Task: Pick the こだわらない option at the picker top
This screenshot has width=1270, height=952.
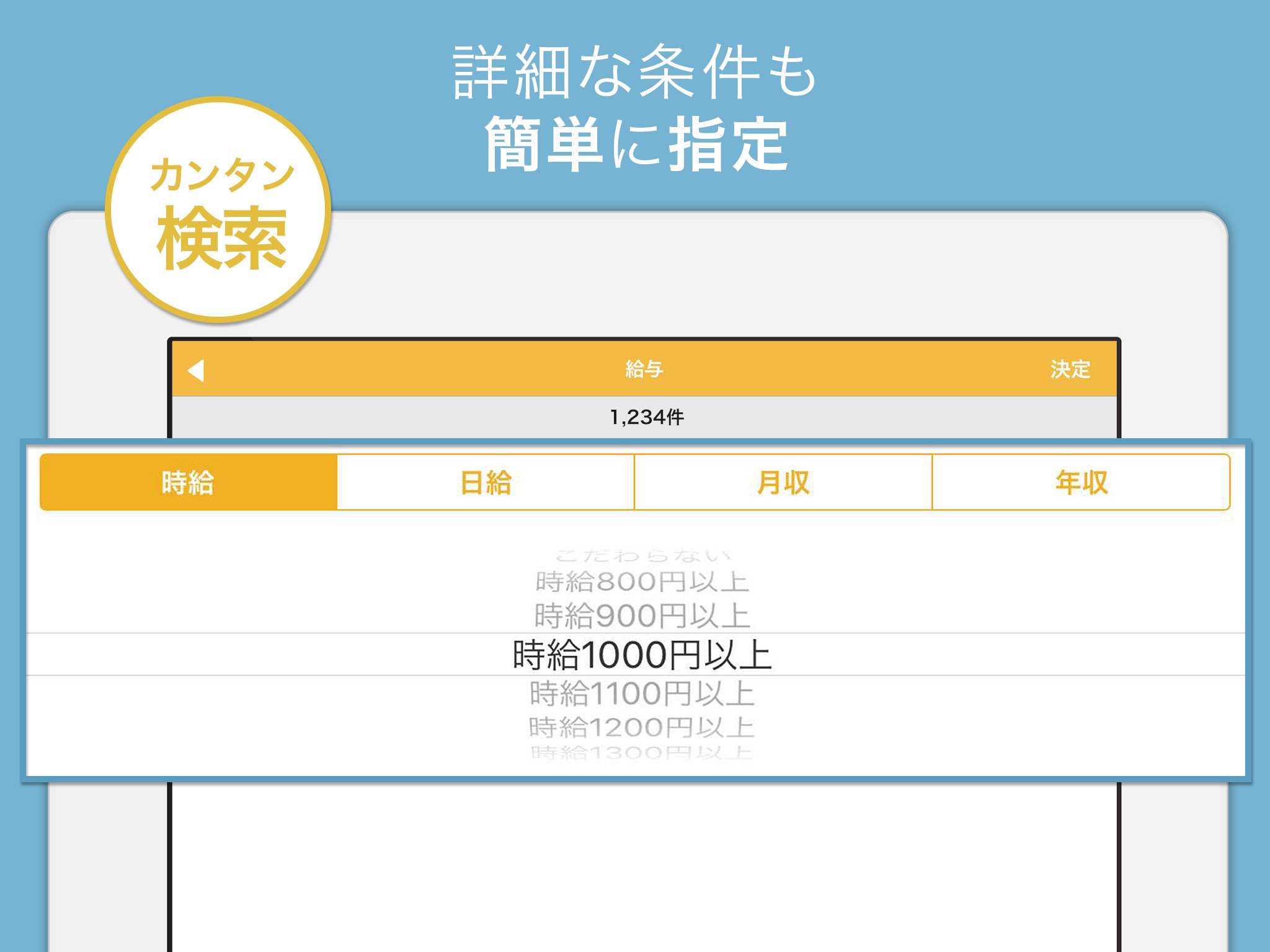Action: coord(642,555)
